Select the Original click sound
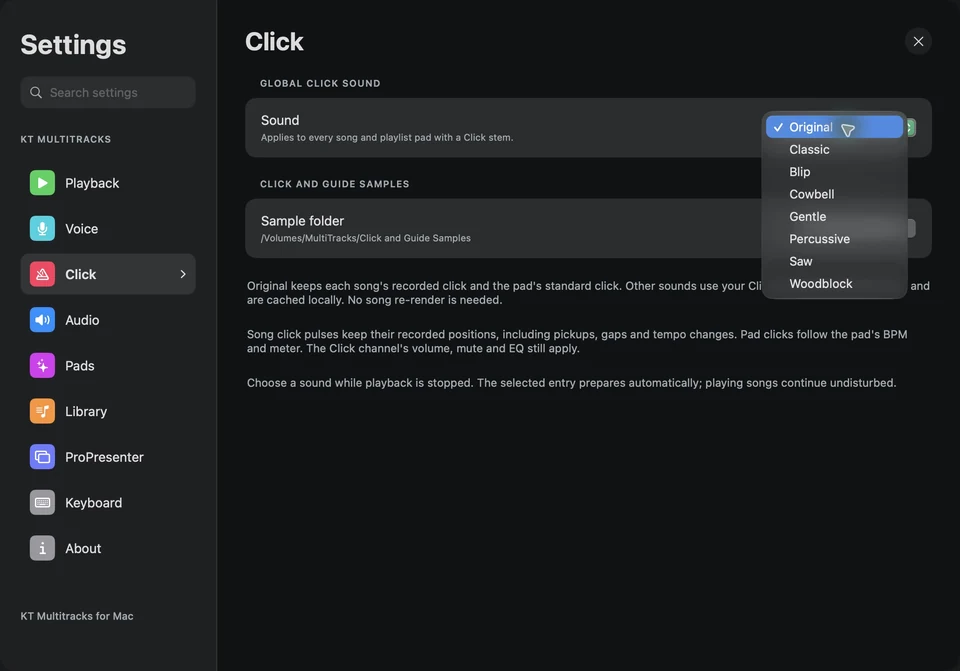 click(x=834, y=127)
